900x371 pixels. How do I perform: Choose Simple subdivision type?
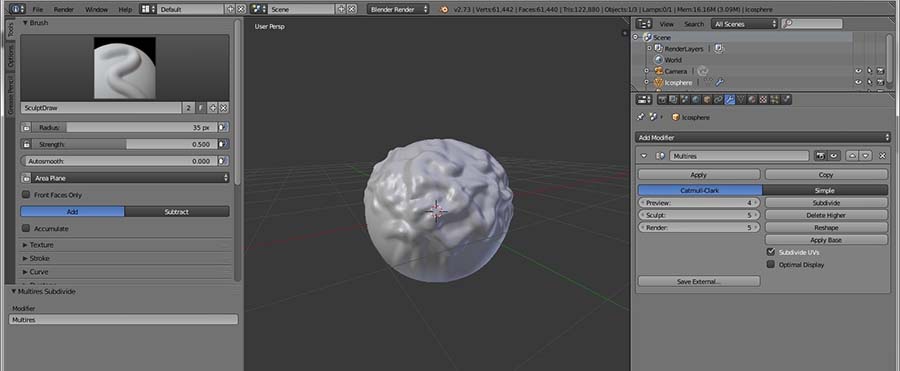click(x=825, y=190)
